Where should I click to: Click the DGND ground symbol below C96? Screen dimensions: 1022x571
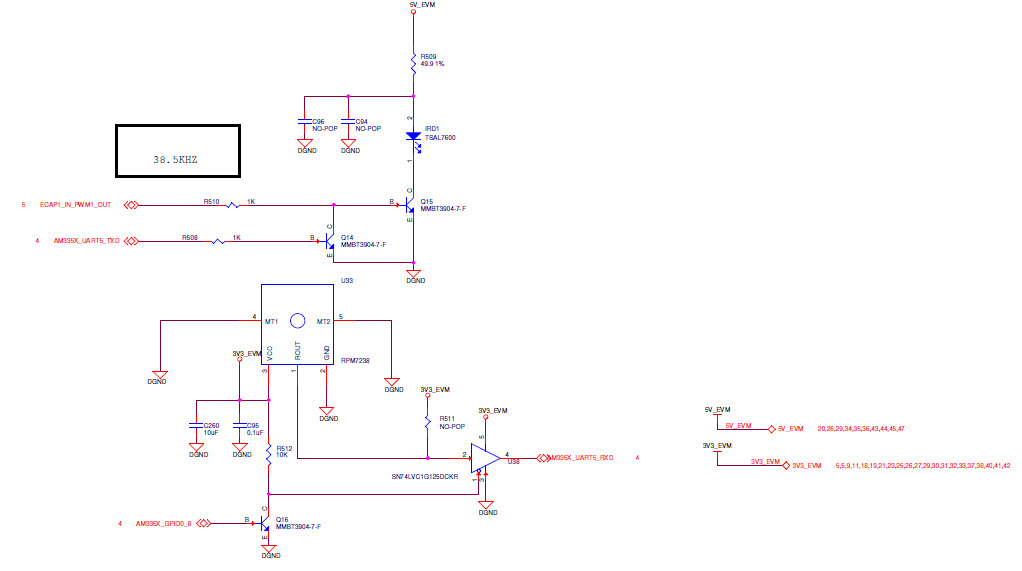[x=304, y=143]
